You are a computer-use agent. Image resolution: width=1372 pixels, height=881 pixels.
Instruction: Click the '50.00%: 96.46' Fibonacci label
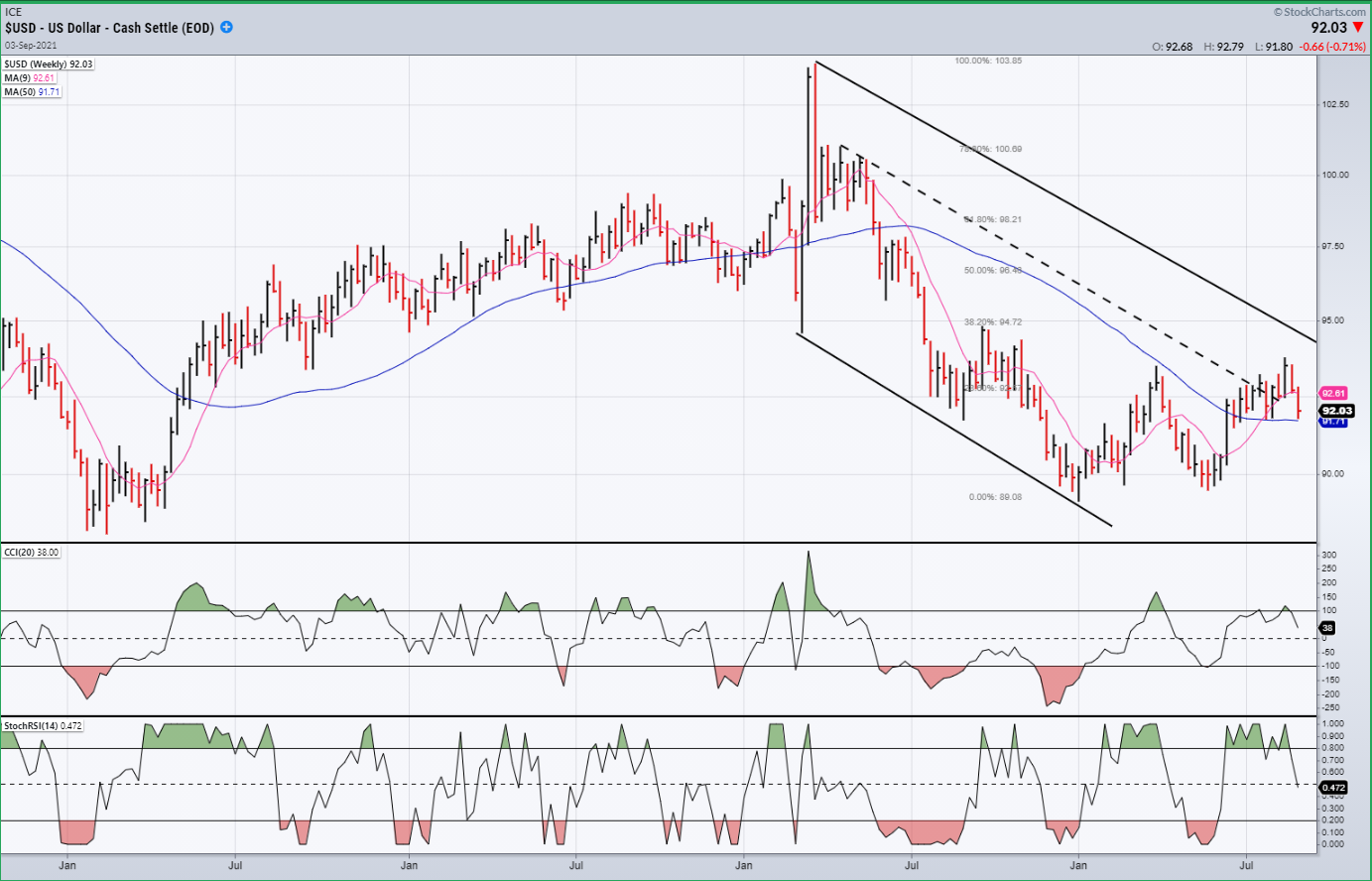[993, 270]
